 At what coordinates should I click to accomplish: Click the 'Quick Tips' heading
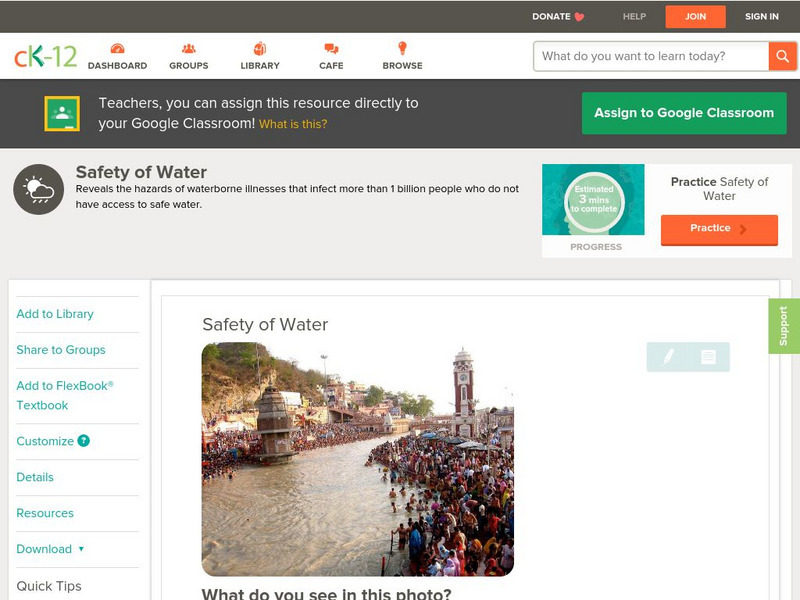coord(49,586)
